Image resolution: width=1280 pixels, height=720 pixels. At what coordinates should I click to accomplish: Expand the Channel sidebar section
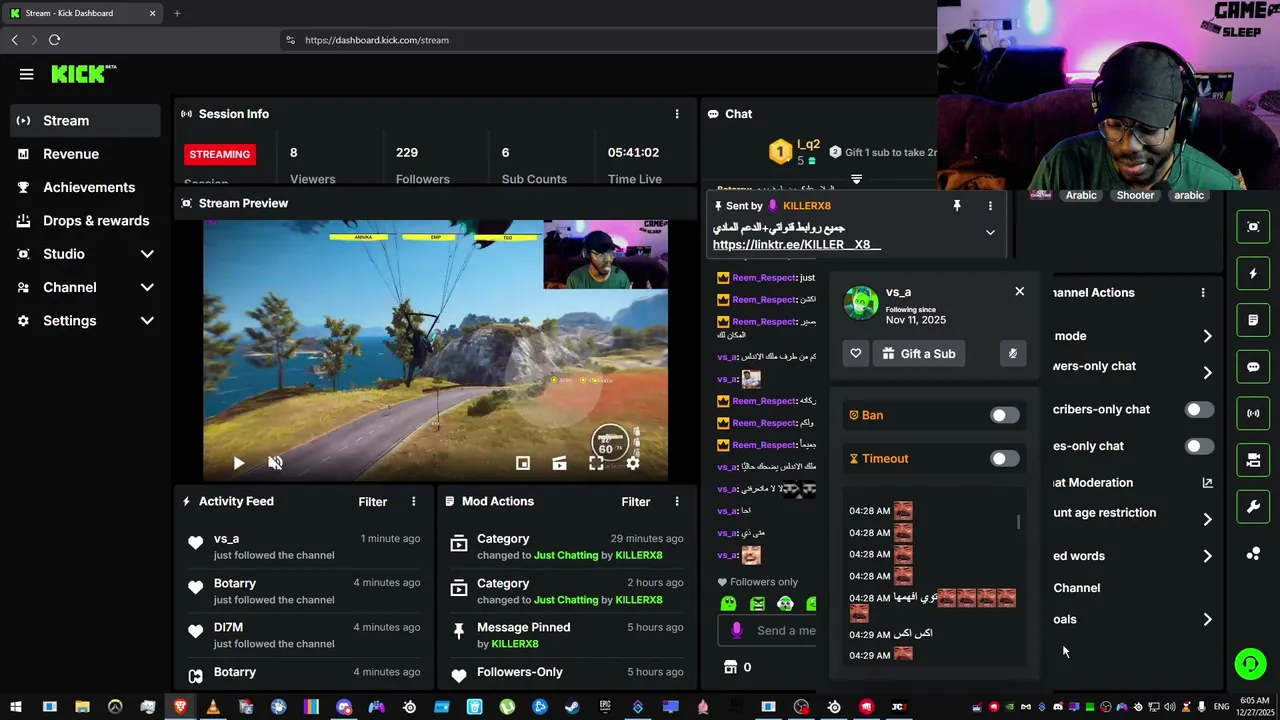coord(147,287)
